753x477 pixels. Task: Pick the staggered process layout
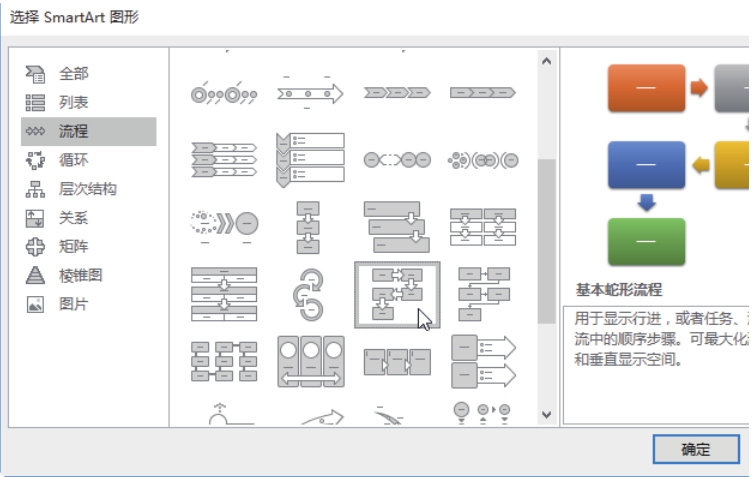point(397,227)
